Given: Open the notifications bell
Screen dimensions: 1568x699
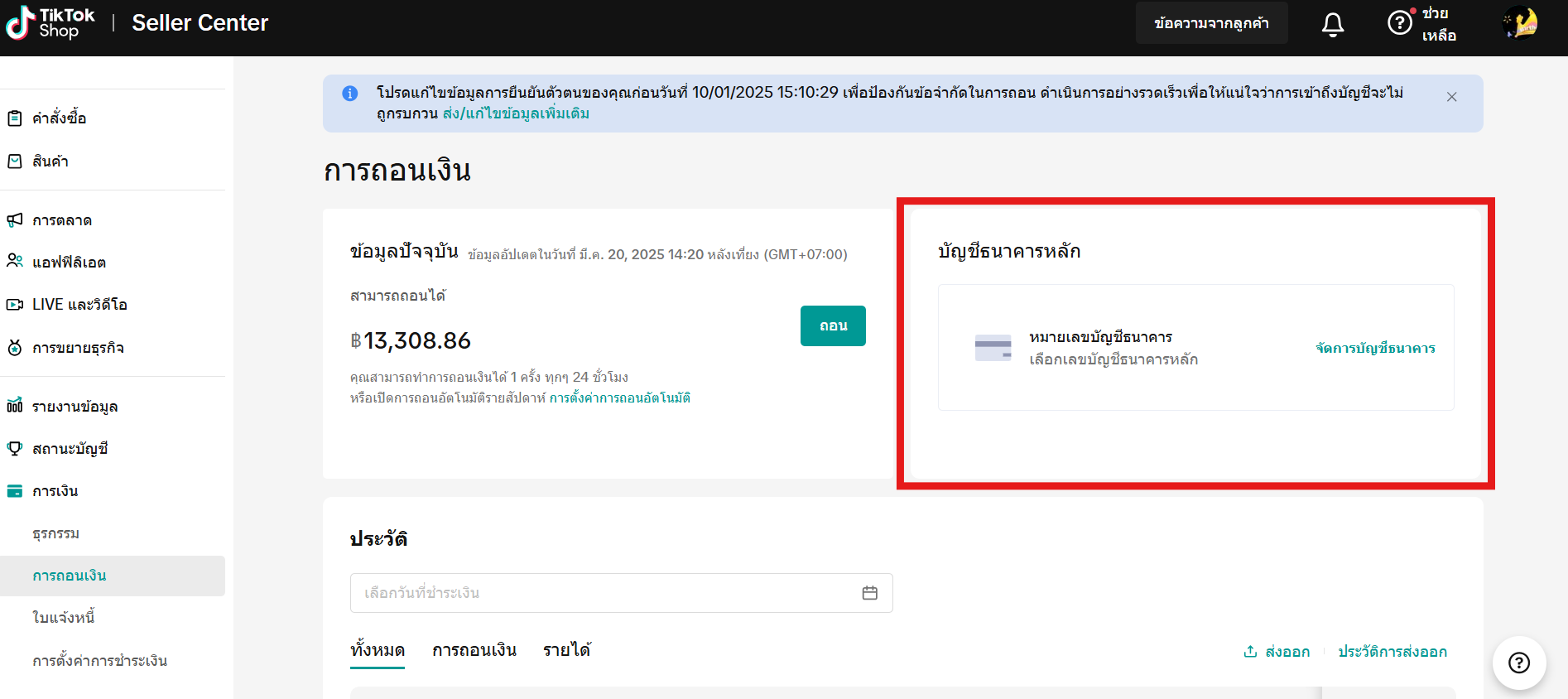Looking at the screenshot, I should 1333,24.
